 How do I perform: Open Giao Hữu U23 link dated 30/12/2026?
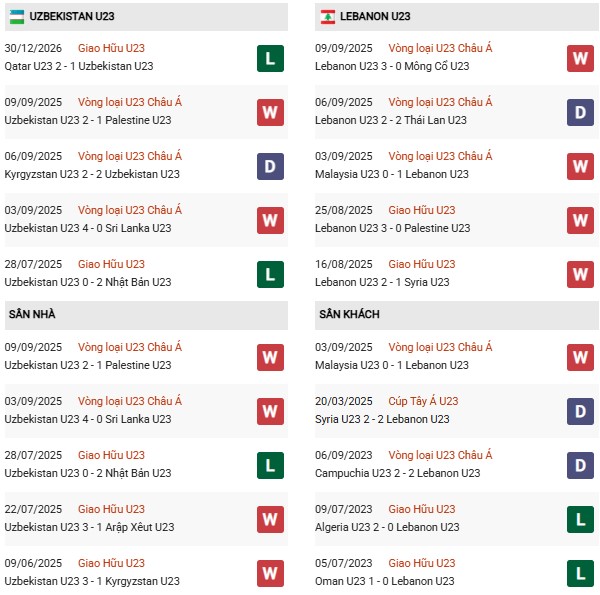[113, 48]
